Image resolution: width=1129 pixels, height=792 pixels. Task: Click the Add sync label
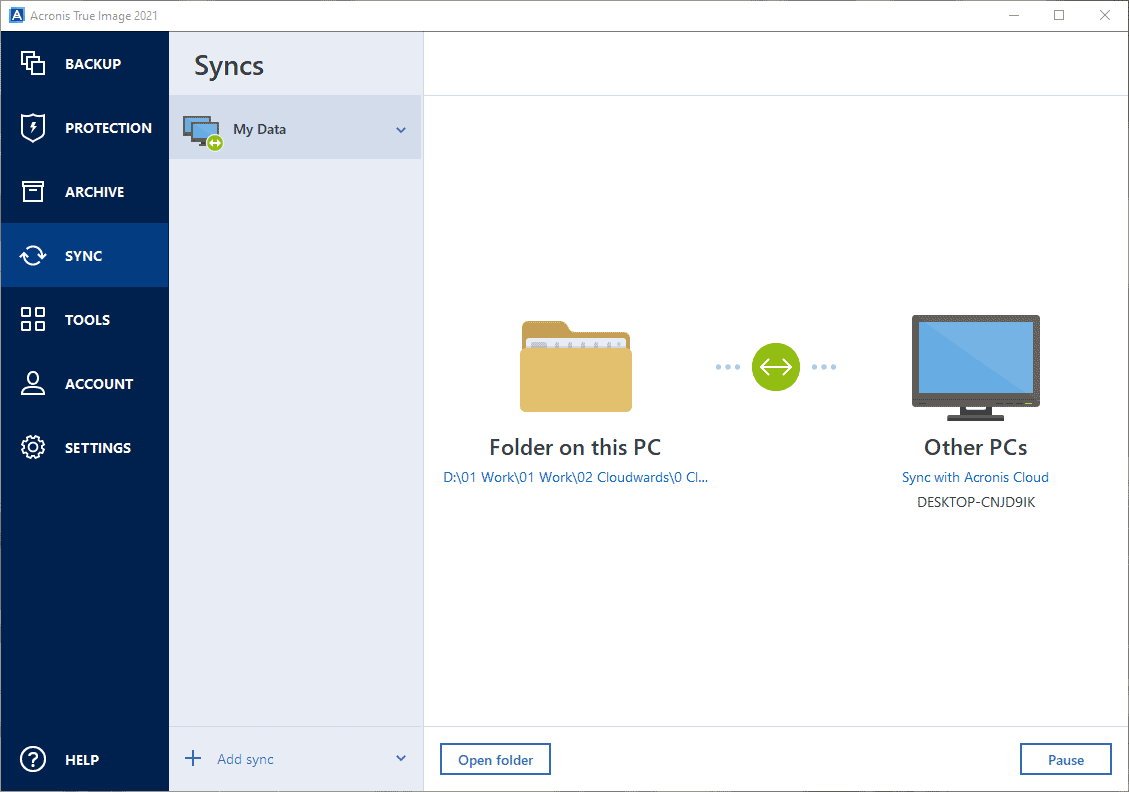coord(246,760)
